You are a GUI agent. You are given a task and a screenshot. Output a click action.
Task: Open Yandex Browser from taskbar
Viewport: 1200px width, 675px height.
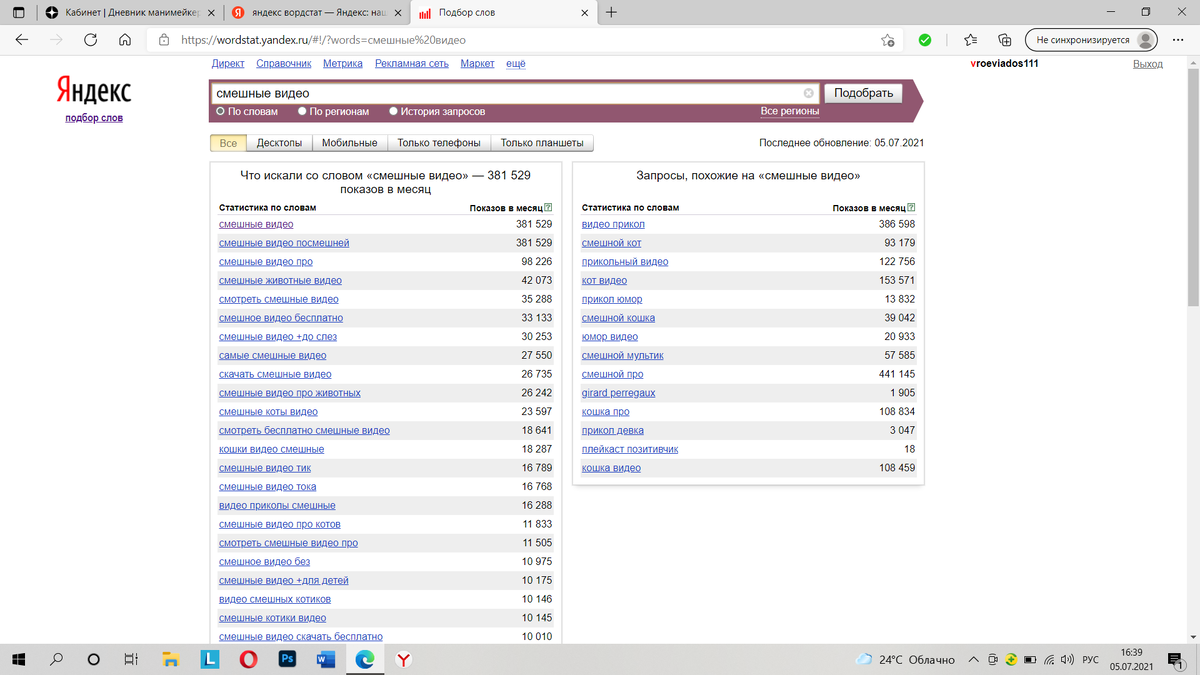click(x=402, y=660)
